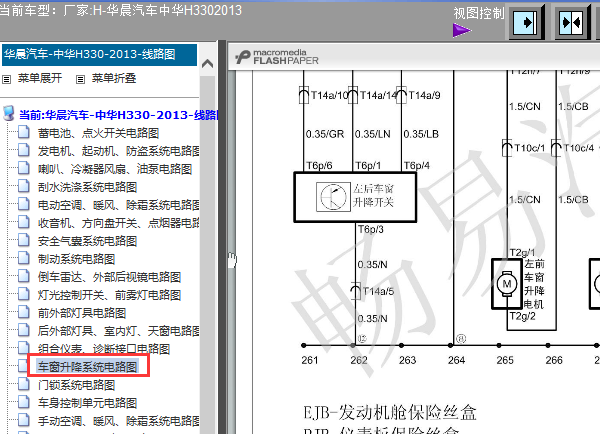Screen dimensions: 600x434
Task: Click connector label T14a/5
Action: (x=378, y=291)
